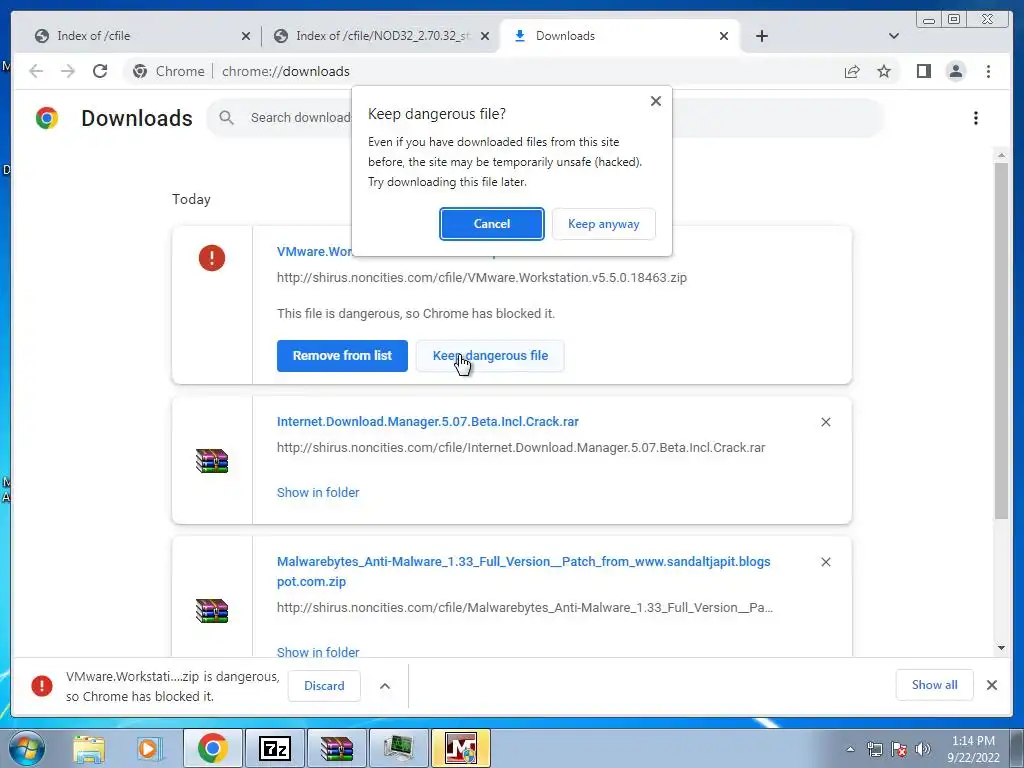Bookmark this page with the star icon
This screenshot has width=1024, height=768.
click(884, 71)
